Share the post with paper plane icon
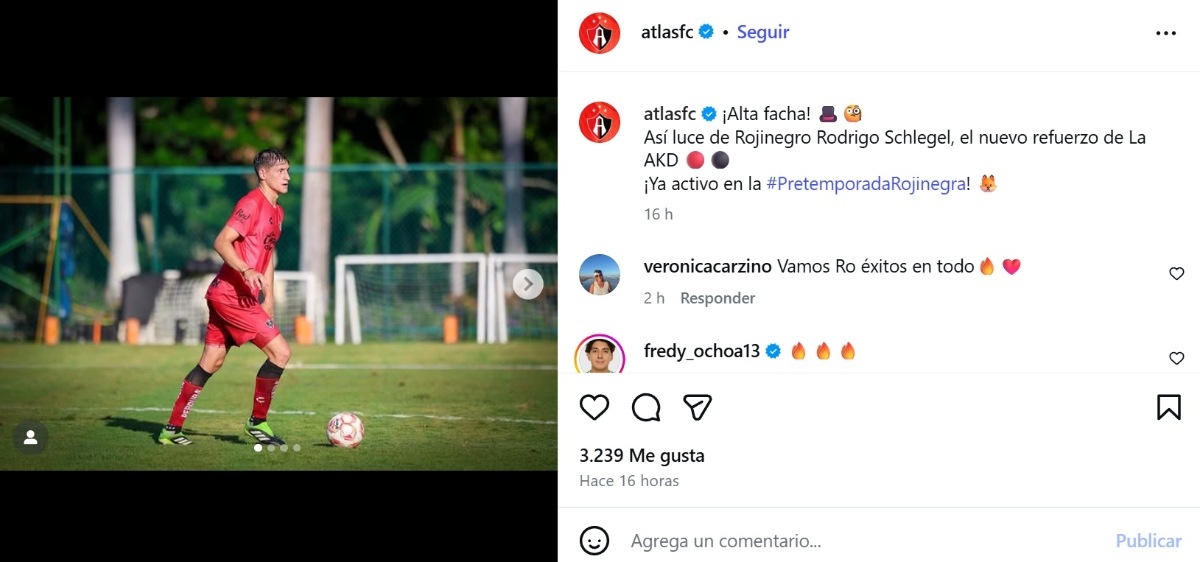Image resolution: width=1200 pixels, height=562 pixels. point(697,407)
